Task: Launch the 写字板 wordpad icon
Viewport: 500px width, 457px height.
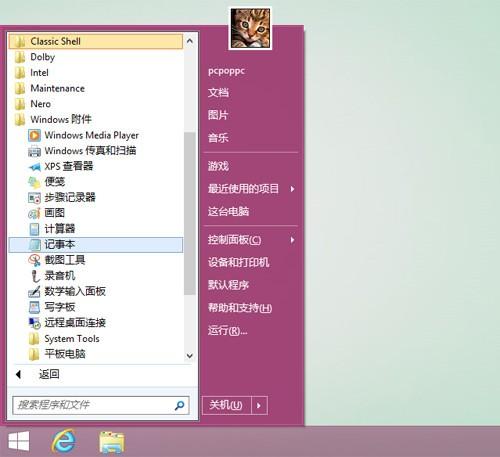Action: (x=34, y=307)
